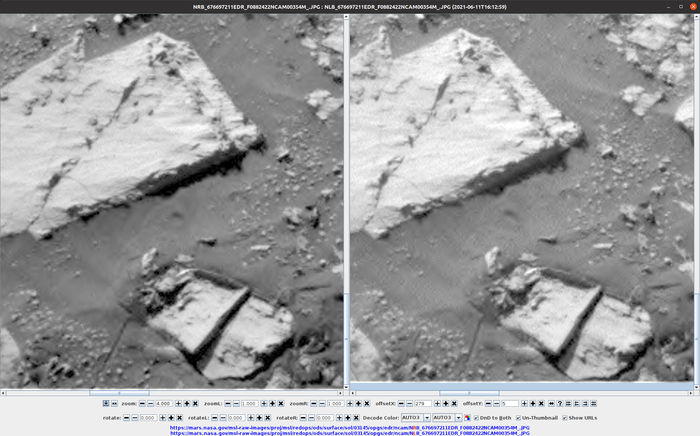Viewport: 700px width, 436px height.
Task: Reset zoomL with its X button
Action: point(281,403)
